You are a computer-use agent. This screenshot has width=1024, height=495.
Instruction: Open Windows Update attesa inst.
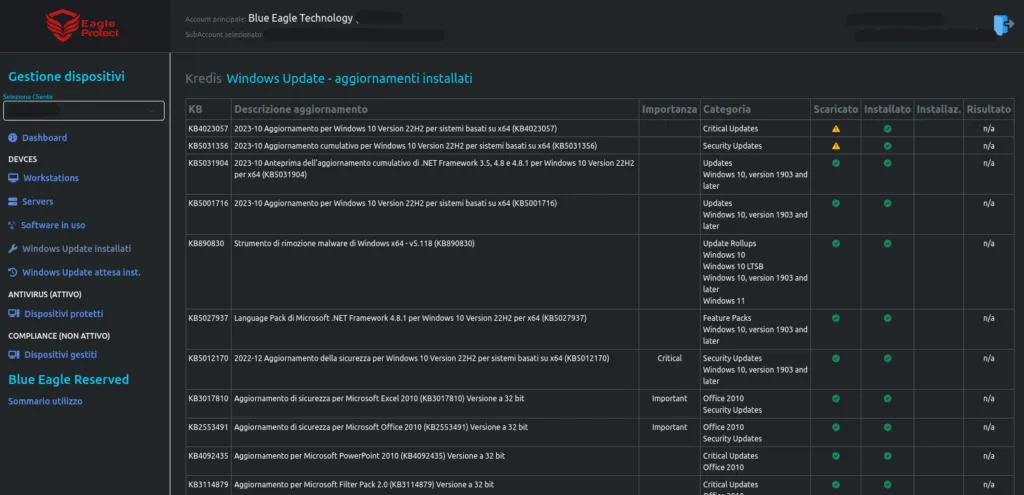tap(81, 272)
